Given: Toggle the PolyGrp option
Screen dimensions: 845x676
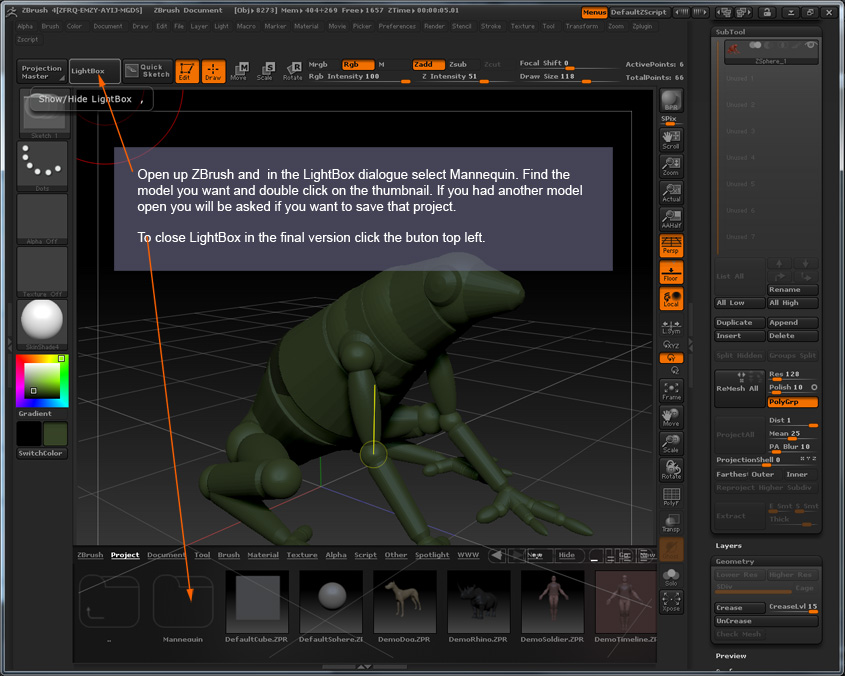Looking at the screenshot, I should [792, 402].
